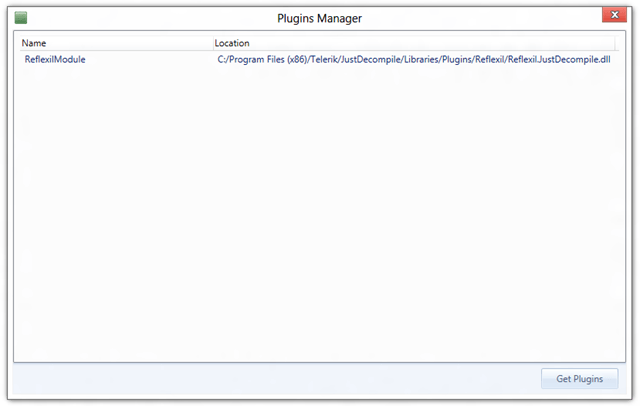Click the 'Libraries' folder segment in path
Viewport: 640px width, 406px height.
click(422, 60)
